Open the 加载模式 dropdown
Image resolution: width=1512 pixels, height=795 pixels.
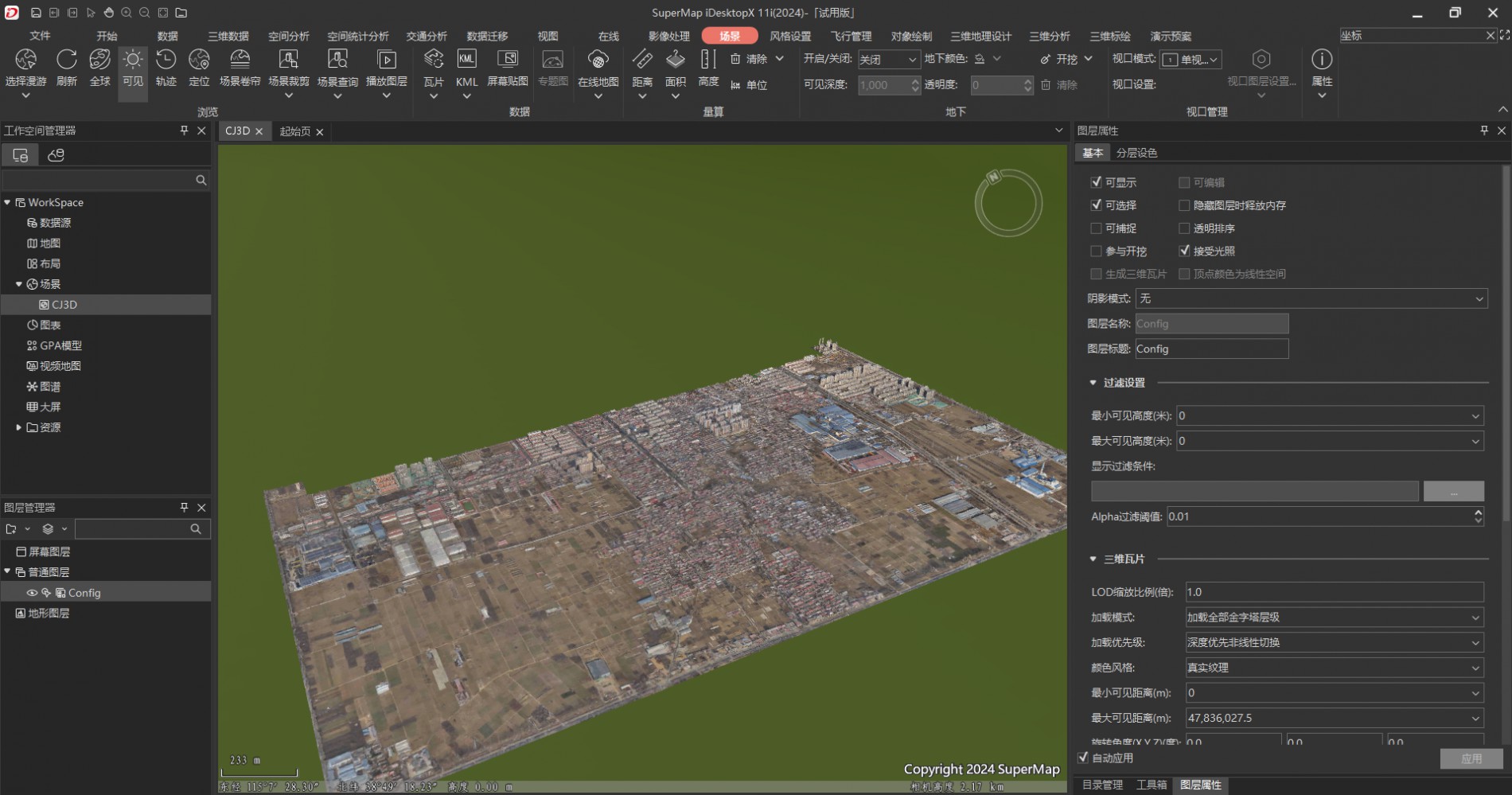coord(1335,618)
